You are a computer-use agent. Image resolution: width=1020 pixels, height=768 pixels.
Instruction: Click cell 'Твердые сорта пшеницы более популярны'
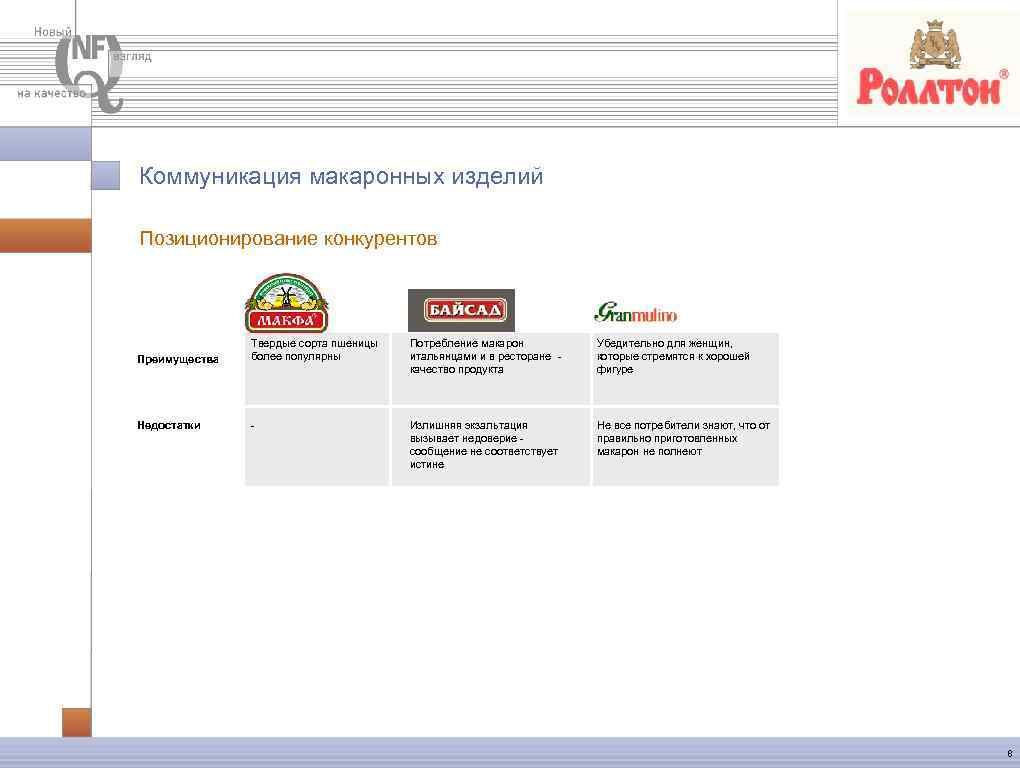(317, 369)
